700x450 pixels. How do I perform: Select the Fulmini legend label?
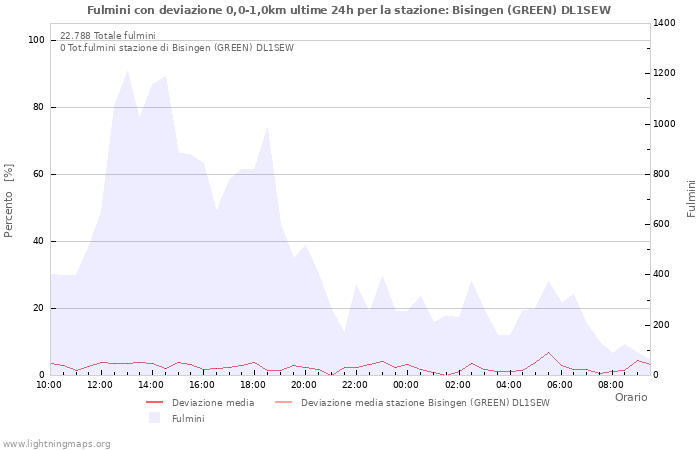[188, 418]
